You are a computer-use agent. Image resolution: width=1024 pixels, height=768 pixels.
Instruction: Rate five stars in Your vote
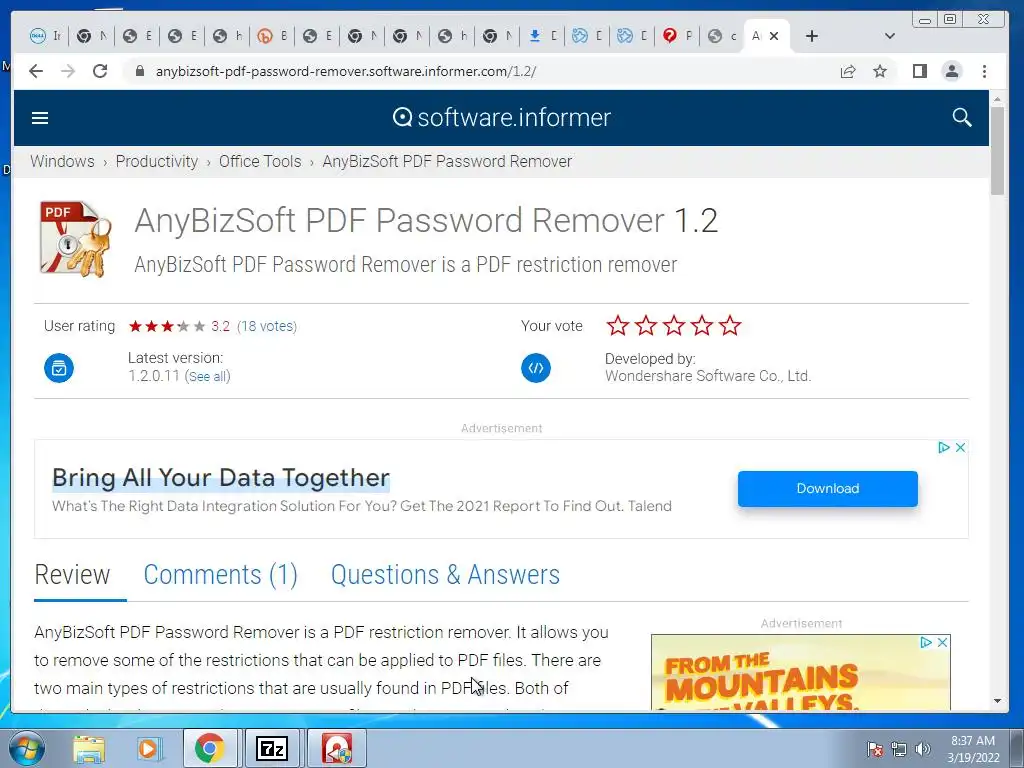730,325
